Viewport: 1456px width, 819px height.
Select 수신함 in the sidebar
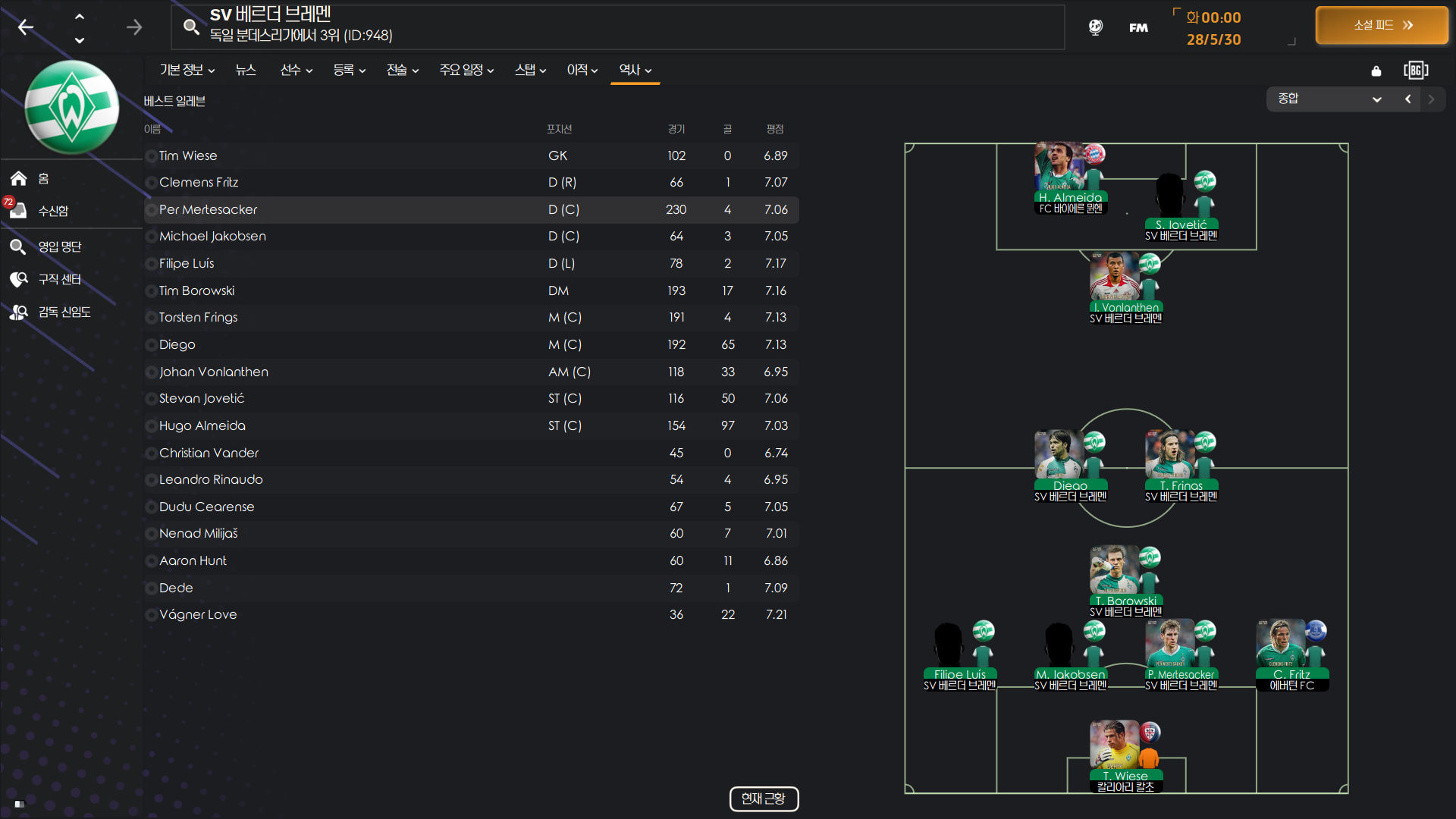click(x=53, y=211)
